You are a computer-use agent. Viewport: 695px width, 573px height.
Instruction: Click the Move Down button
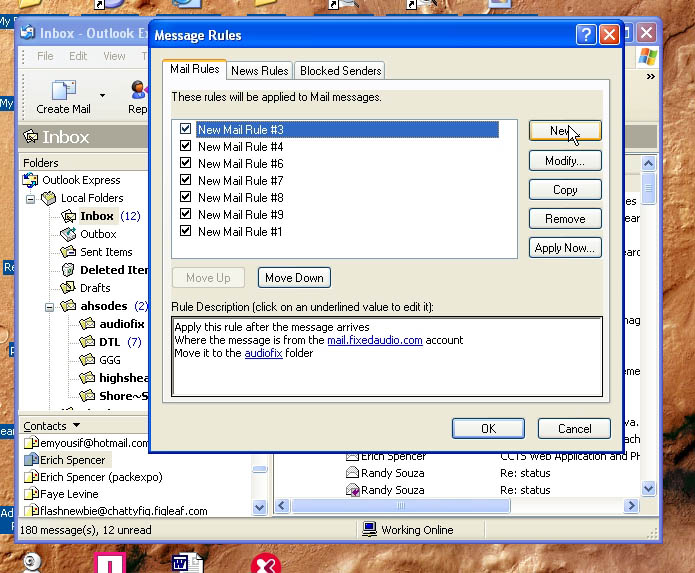pos(294,278)
